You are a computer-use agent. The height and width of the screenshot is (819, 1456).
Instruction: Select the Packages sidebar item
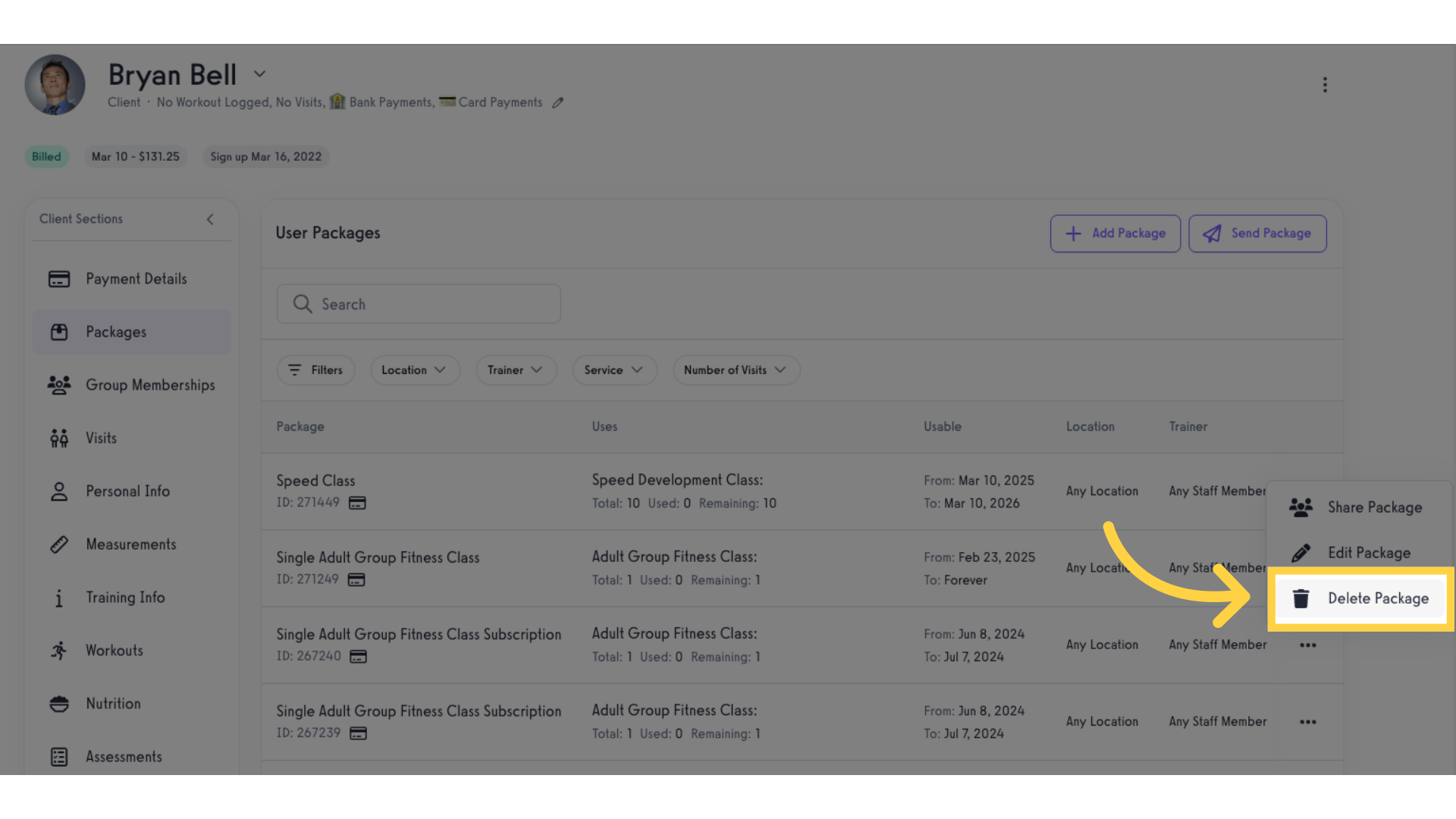131,332
